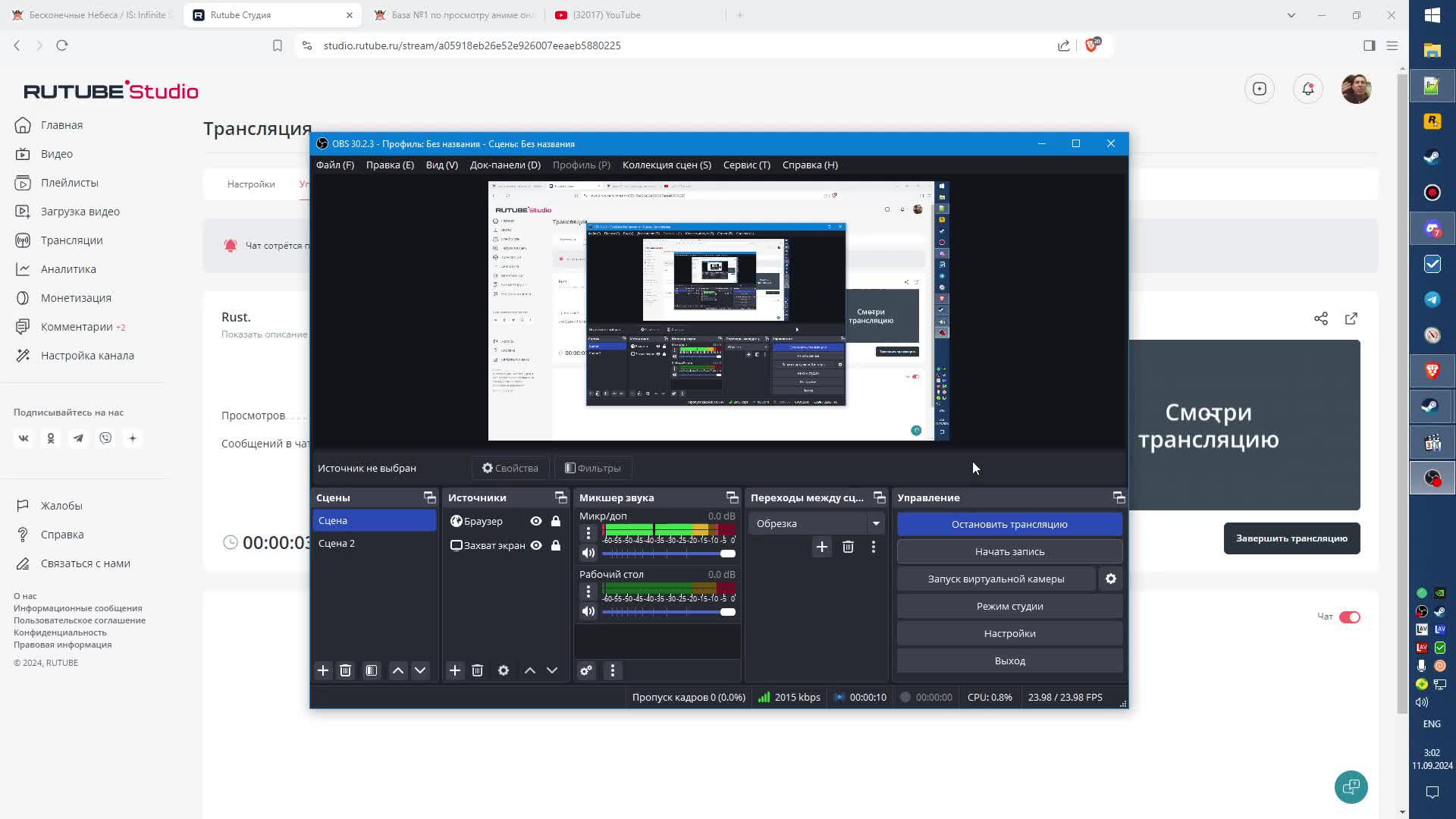Open the Сервис (T) menu
The width and height of the screenshot is (1456, 819).
(746, 165)
